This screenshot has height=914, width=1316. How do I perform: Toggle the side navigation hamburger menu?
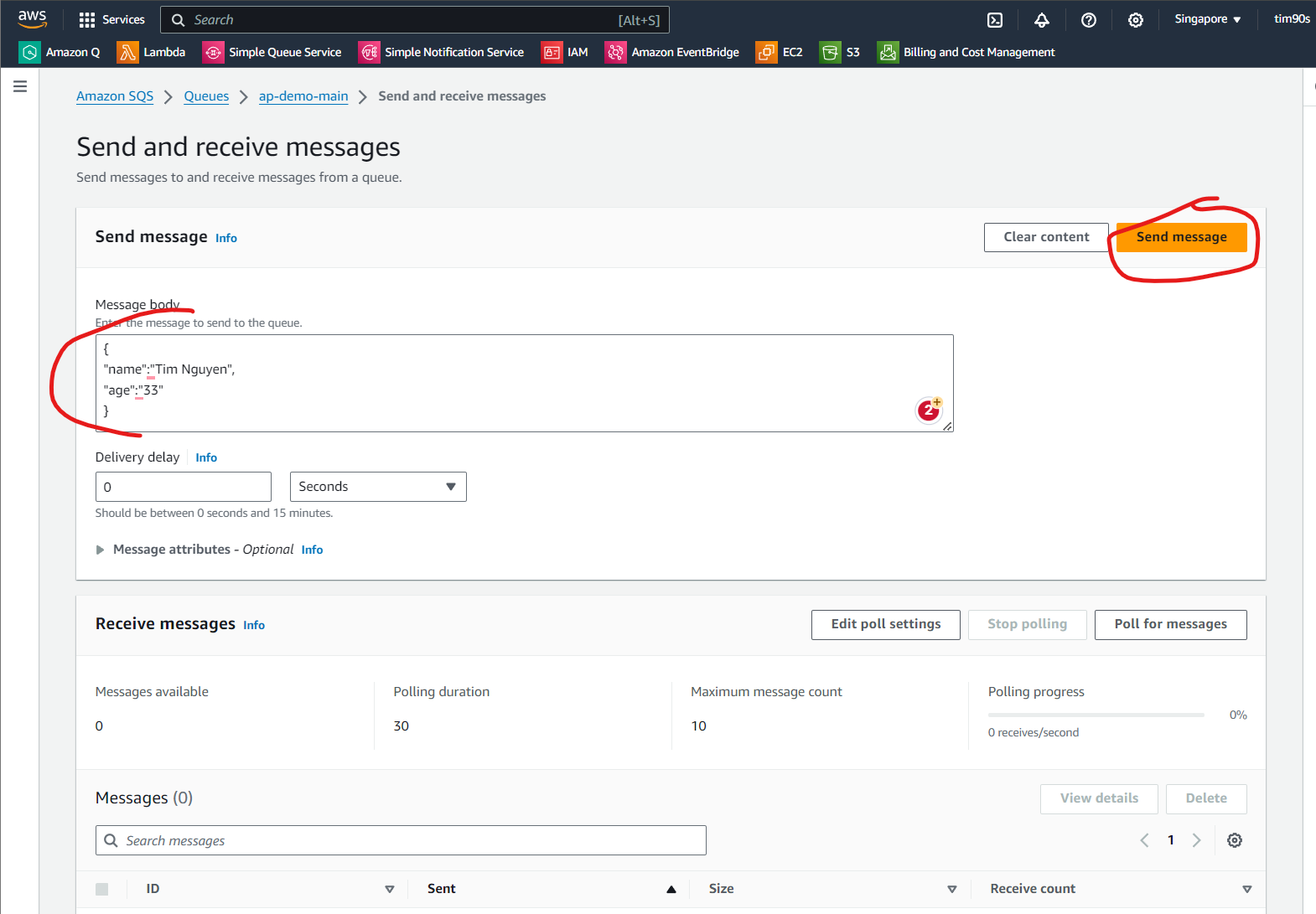click(x=20, y=86)
